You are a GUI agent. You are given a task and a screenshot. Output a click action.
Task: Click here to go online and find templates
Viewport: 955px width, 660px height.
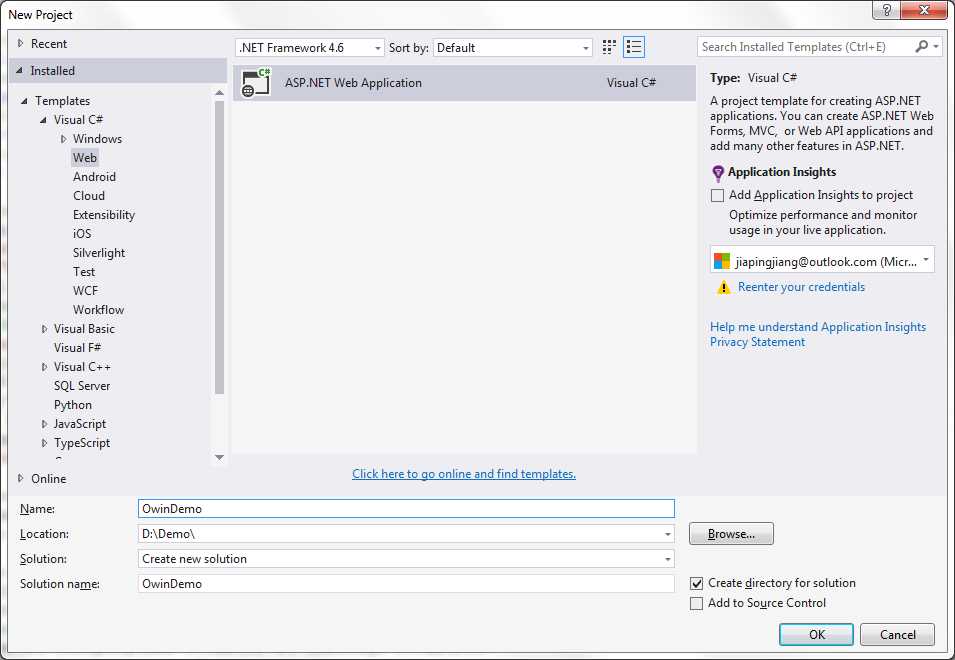pyautogui.click(x=463, y=474)
